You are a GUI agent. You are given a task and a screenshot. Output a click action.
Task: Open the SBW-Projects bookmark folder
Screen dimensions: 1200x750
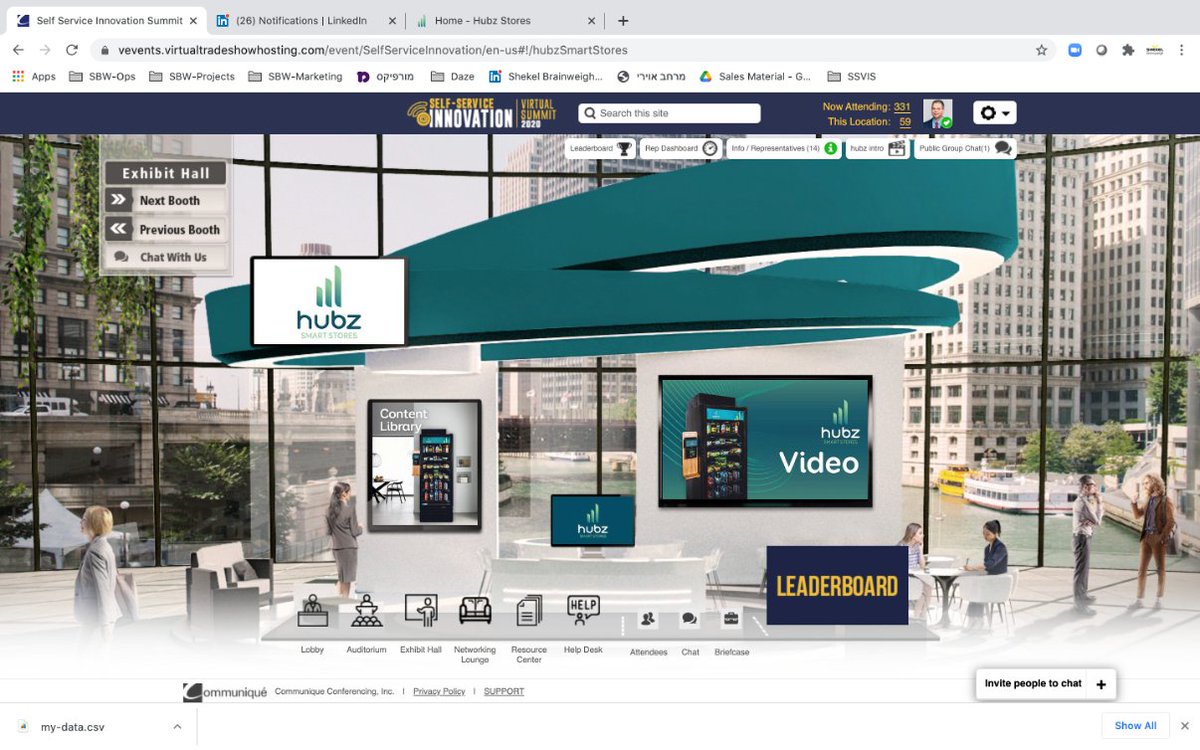191,76
